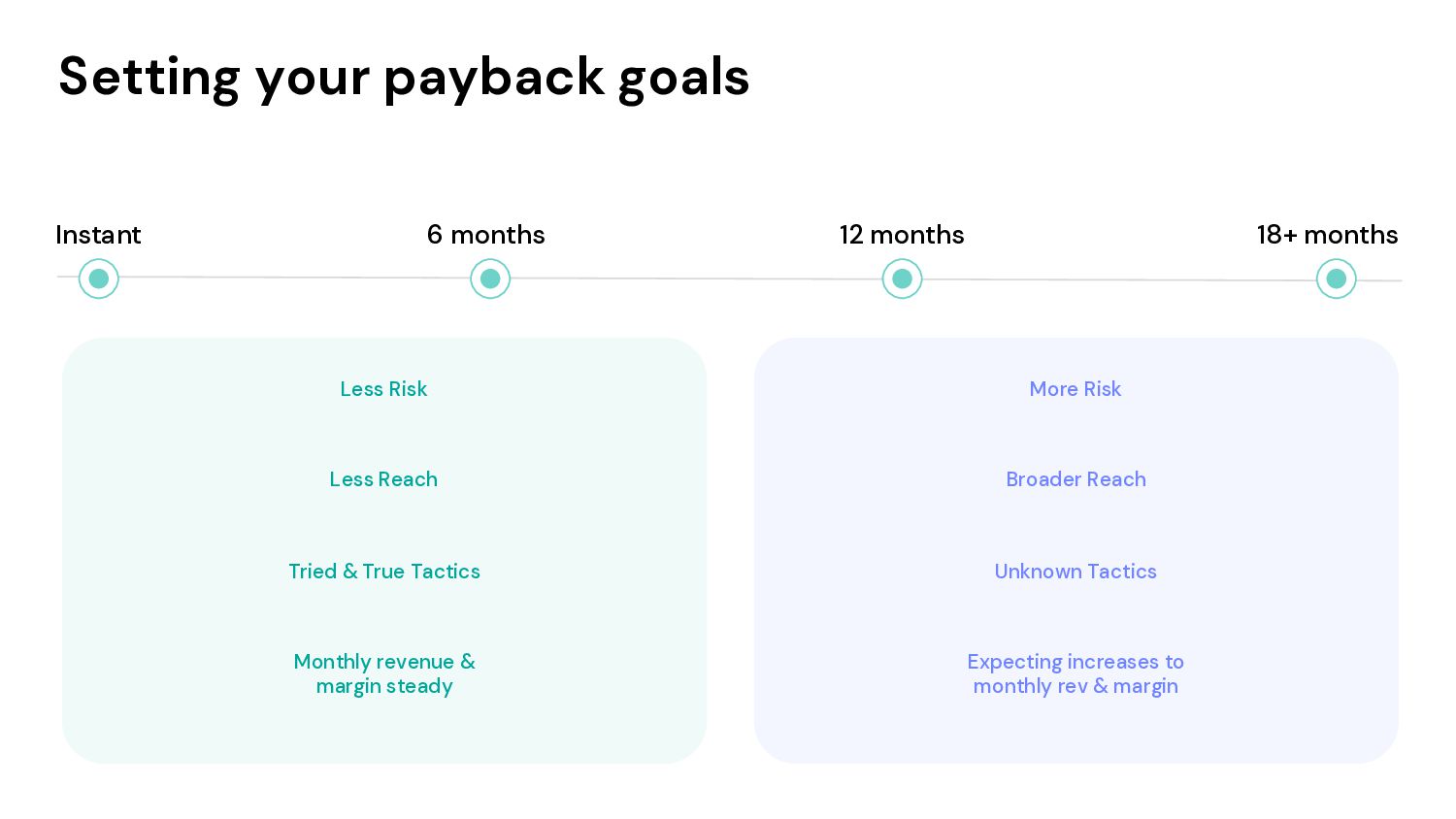Click the '18+ months' label
This screenshot has width=1456, height=819.
click(x=1327, y=235)
